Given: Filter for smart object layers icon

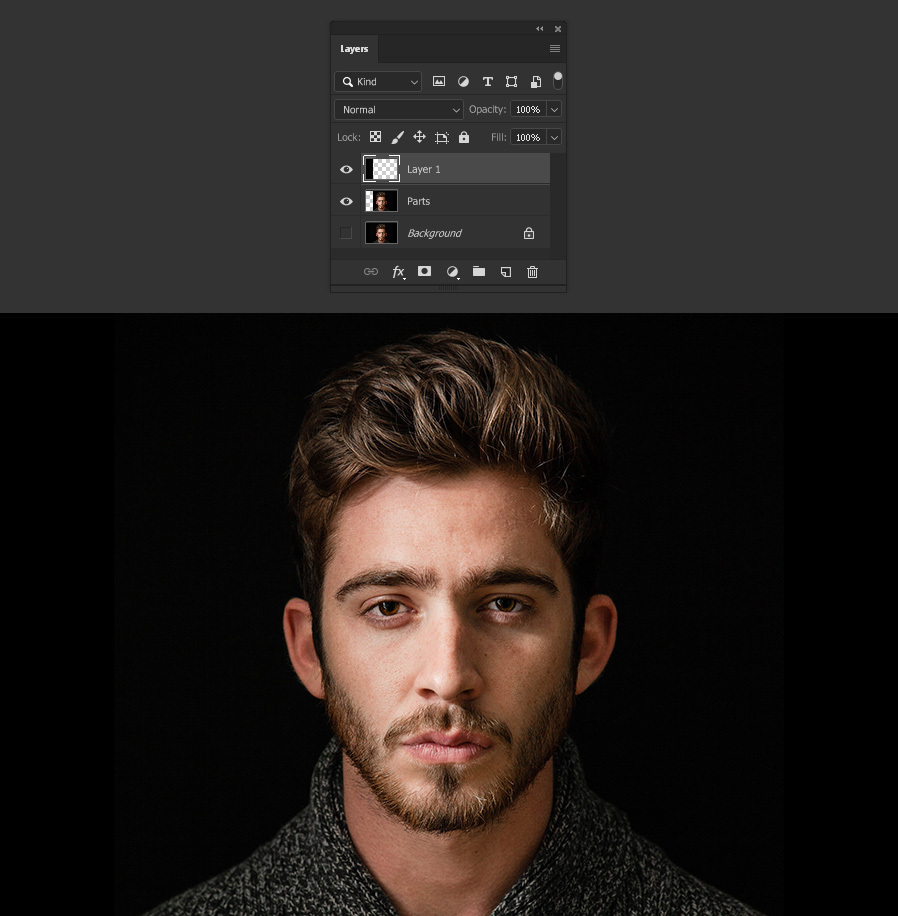Looking at the screenshot, I should pos(535,81).
